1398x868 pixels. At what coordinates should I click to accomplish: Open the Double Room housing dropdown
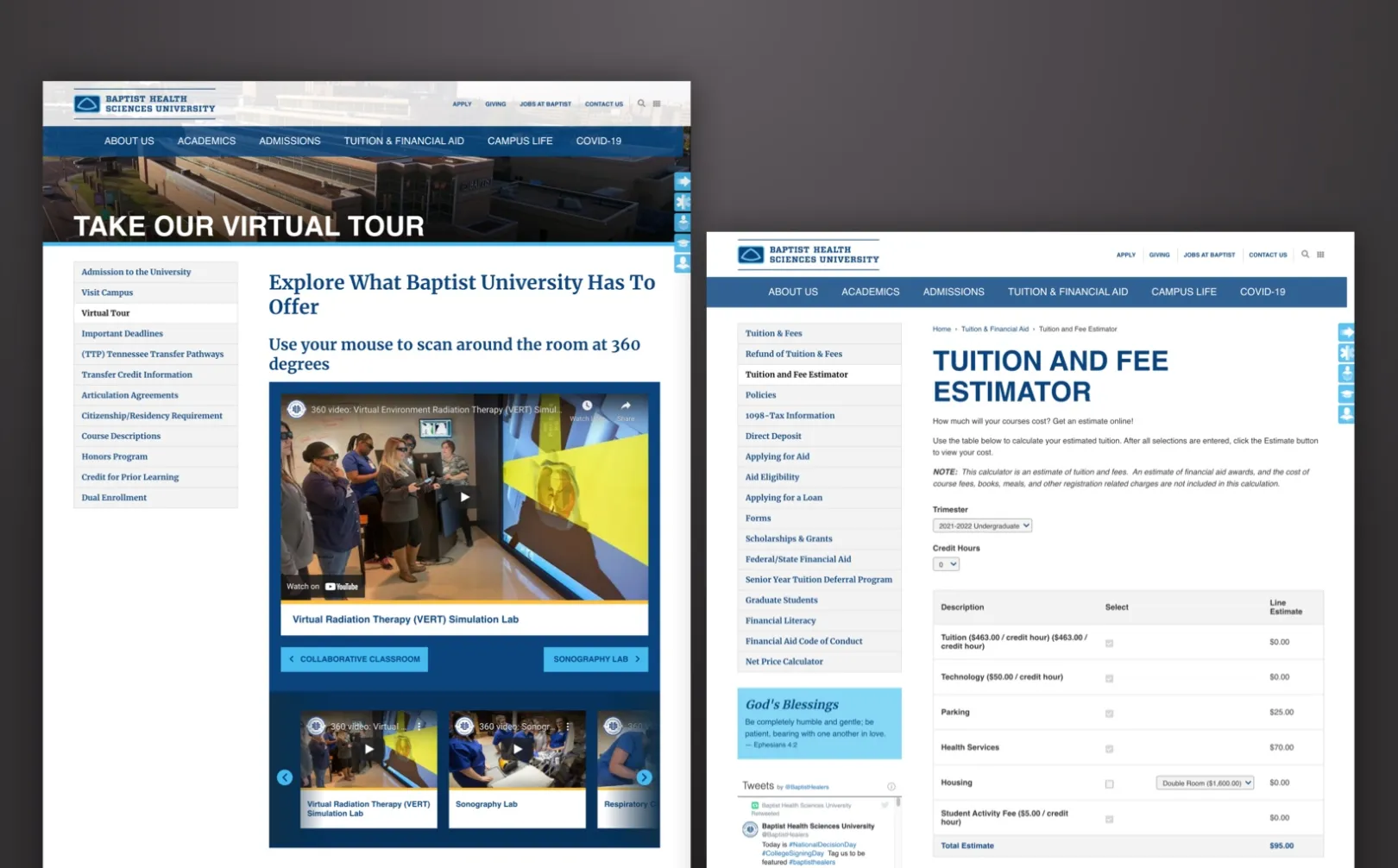tap(1204, 783)
